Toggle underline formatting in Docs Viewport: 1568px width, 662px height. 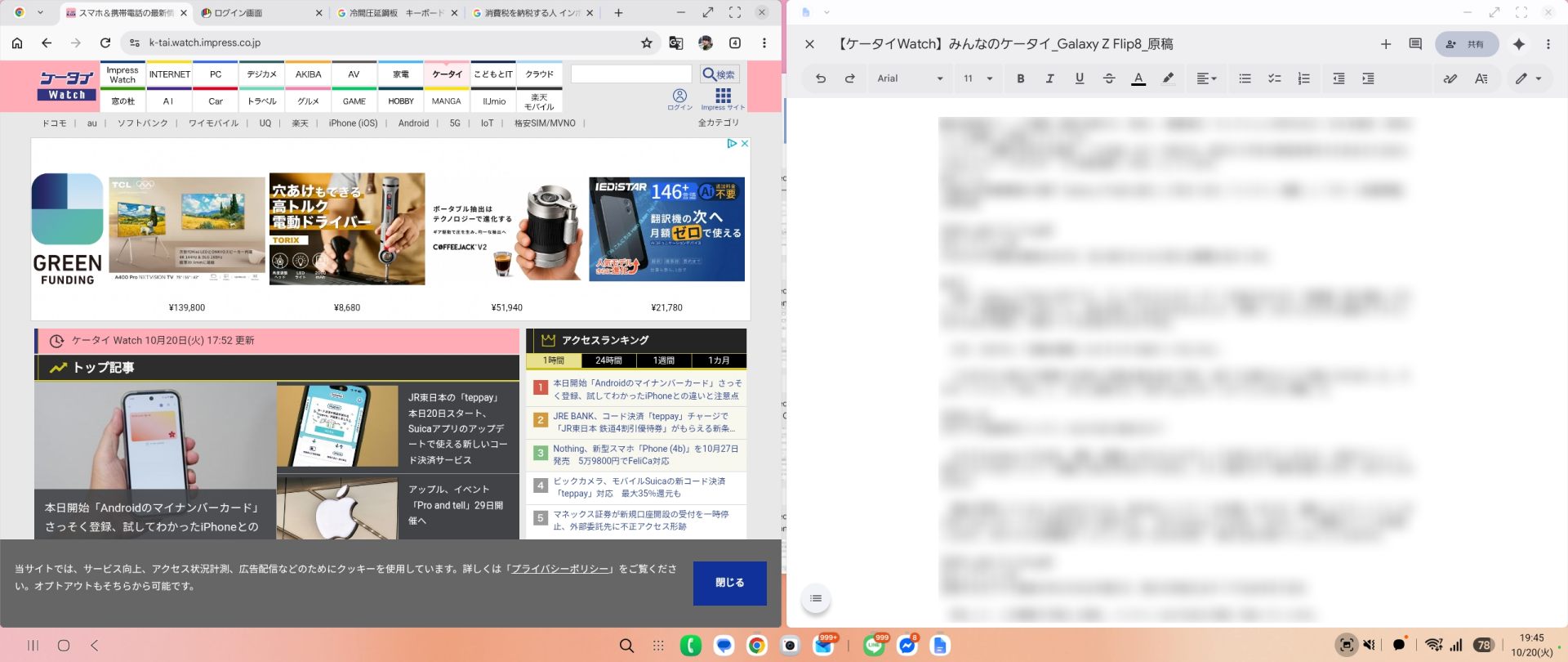click(x=1079, y=78)
